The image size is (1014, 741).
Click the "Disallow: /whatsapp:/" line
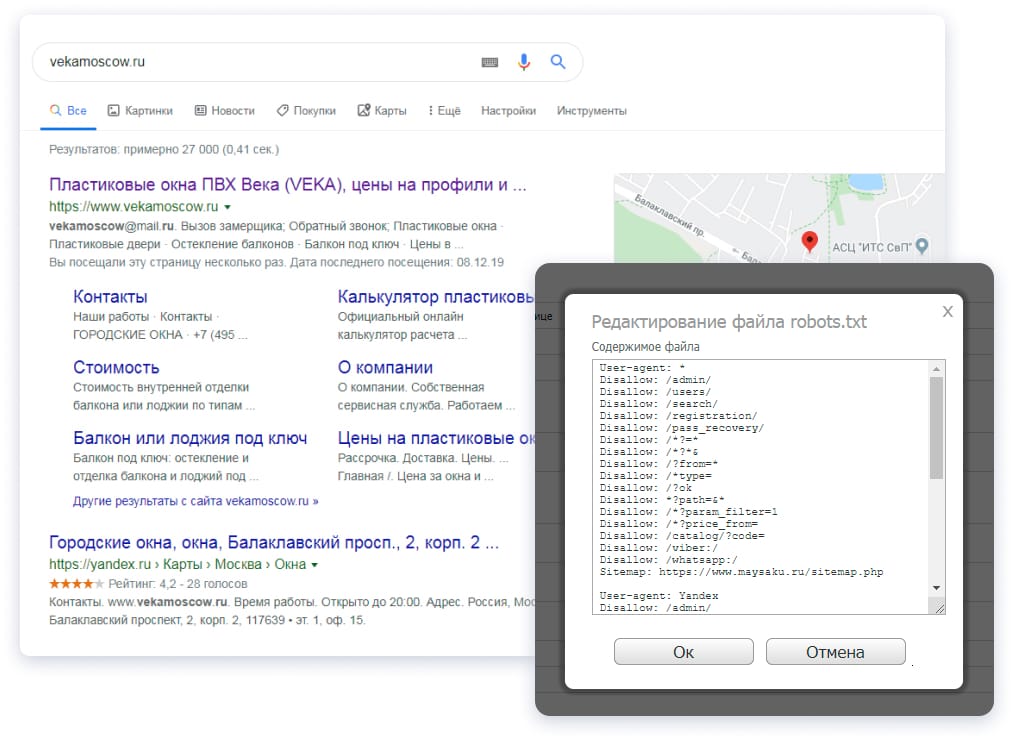coord(669,560)
